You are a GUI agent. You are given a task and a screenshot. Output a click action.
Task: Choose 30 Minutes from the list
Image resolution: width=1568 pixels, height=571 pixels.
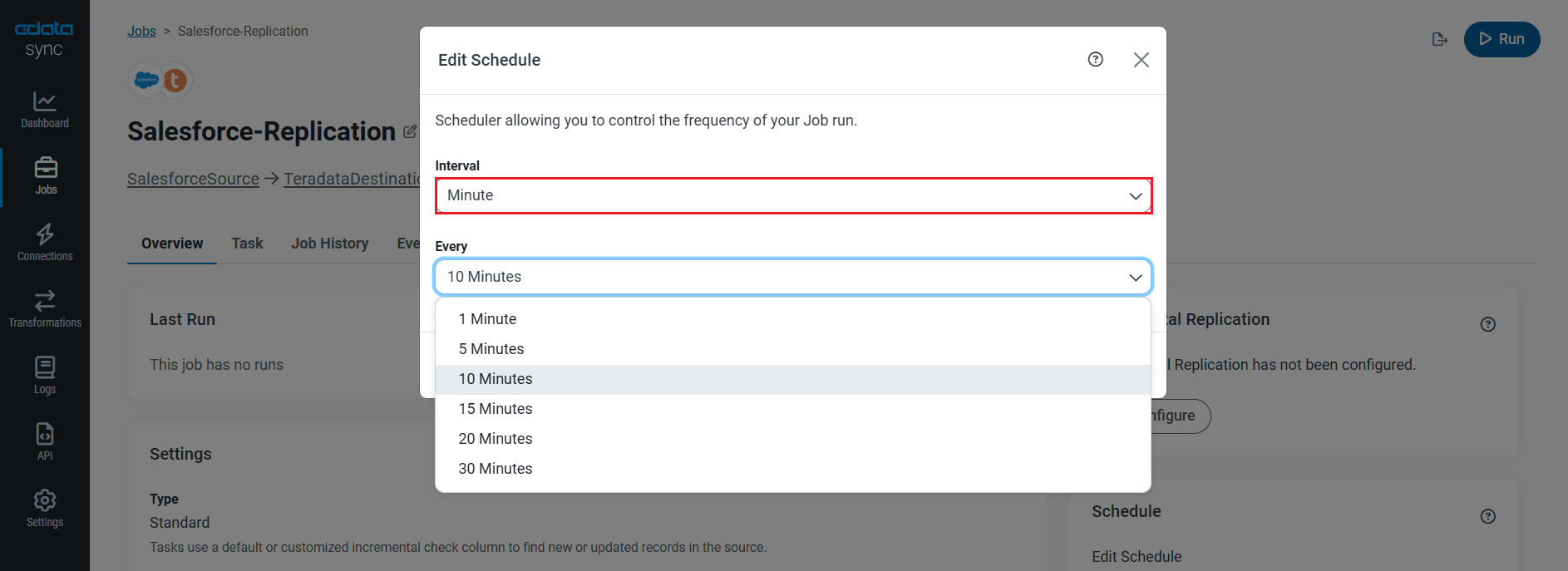coord(496,469)
